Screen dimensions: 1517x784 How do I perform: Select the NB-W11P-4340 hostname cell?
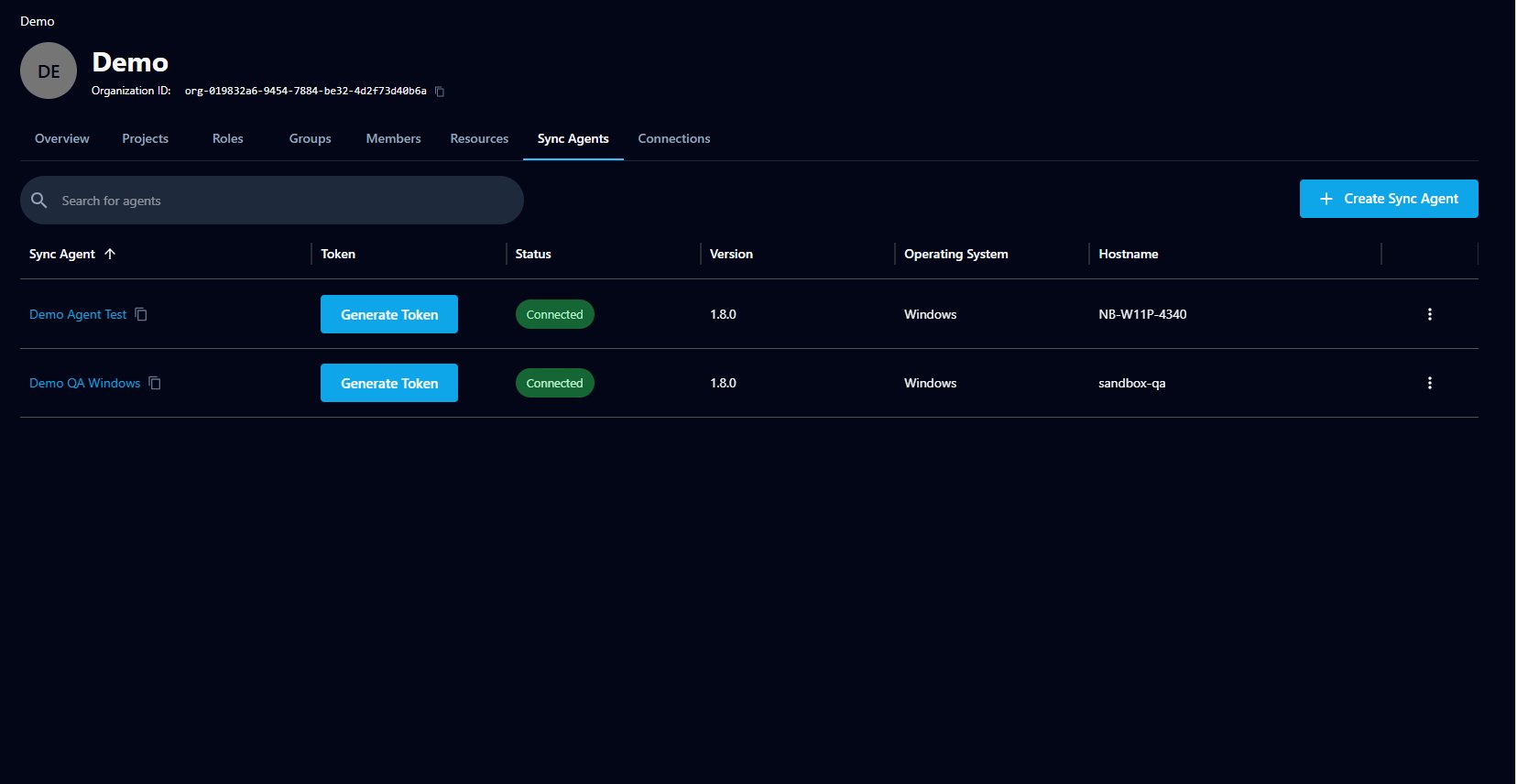[1142, 314]
